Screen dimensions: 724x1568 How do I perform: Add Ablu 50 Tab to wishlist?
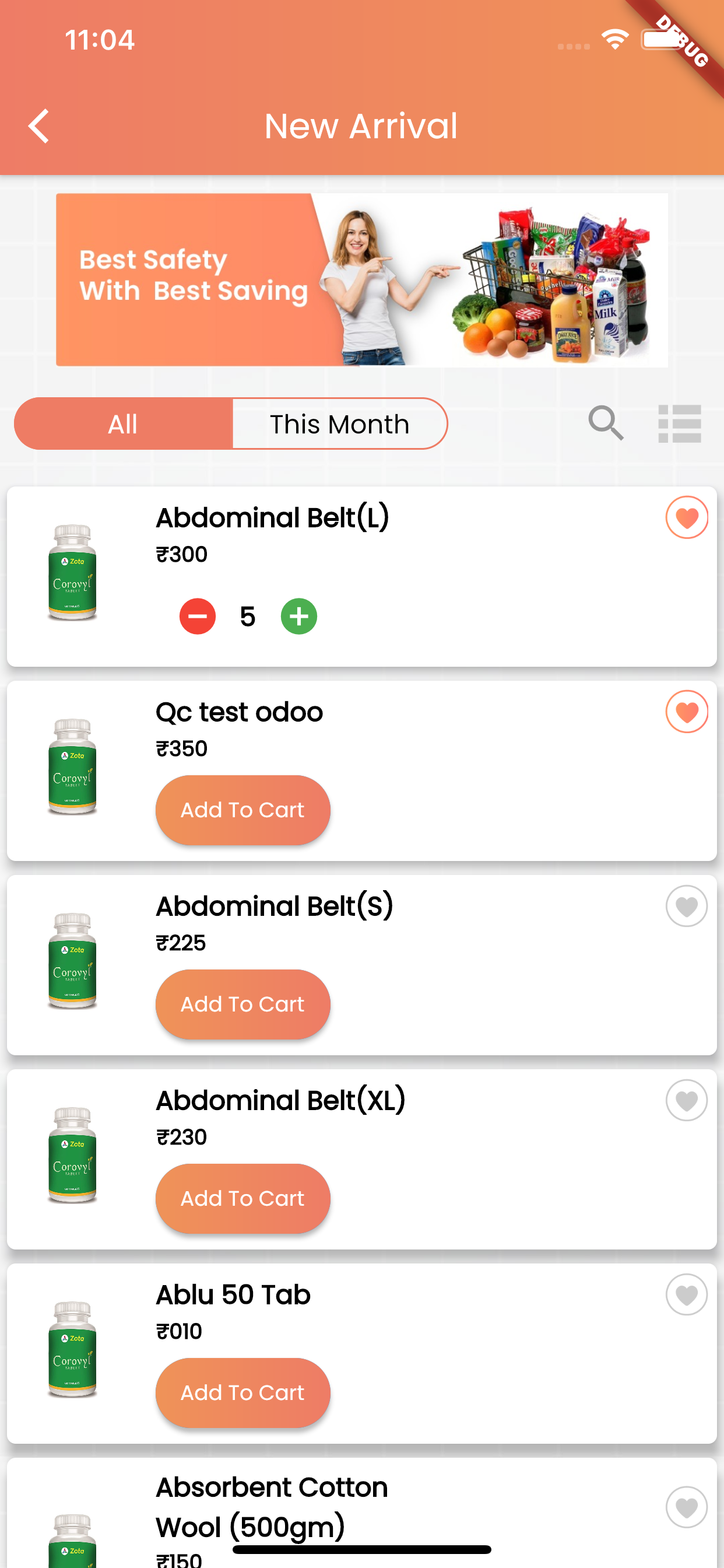(686, 1294)
